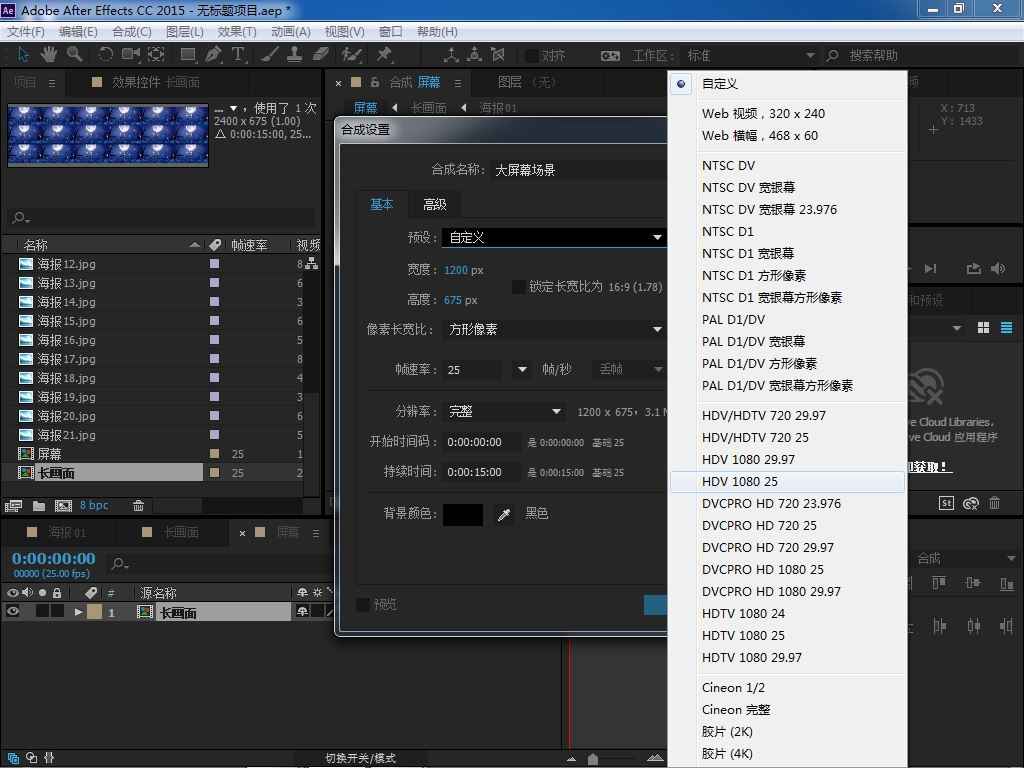Open the 工作区 标准 dropdown
Image resolution: width=1024 pixels, height=768 pixels.
point(750,56)
